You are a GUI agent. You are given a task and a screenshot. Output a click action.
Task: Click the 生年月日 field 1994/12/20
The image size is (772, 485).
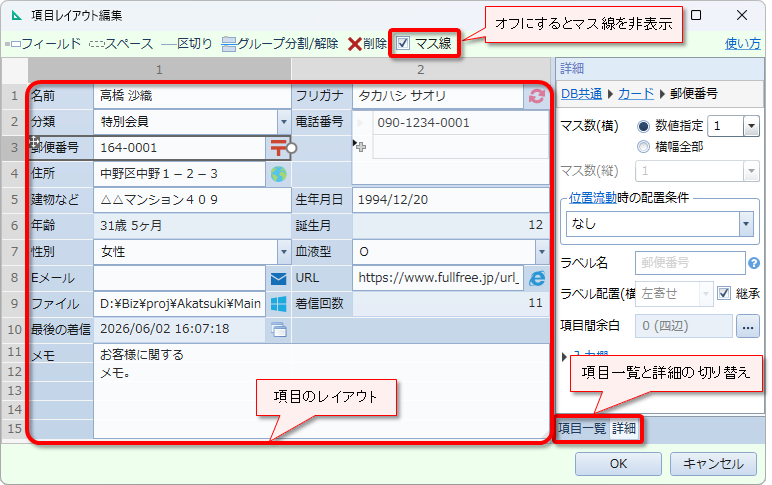[450, 199]
